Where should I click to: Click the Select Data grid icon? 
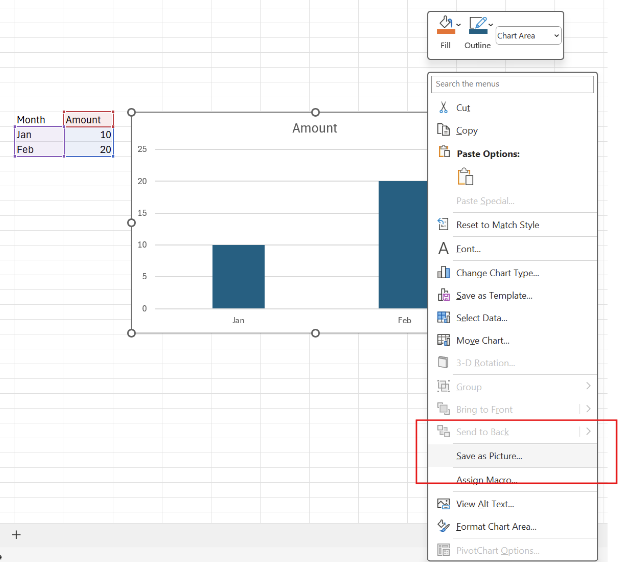443,317
